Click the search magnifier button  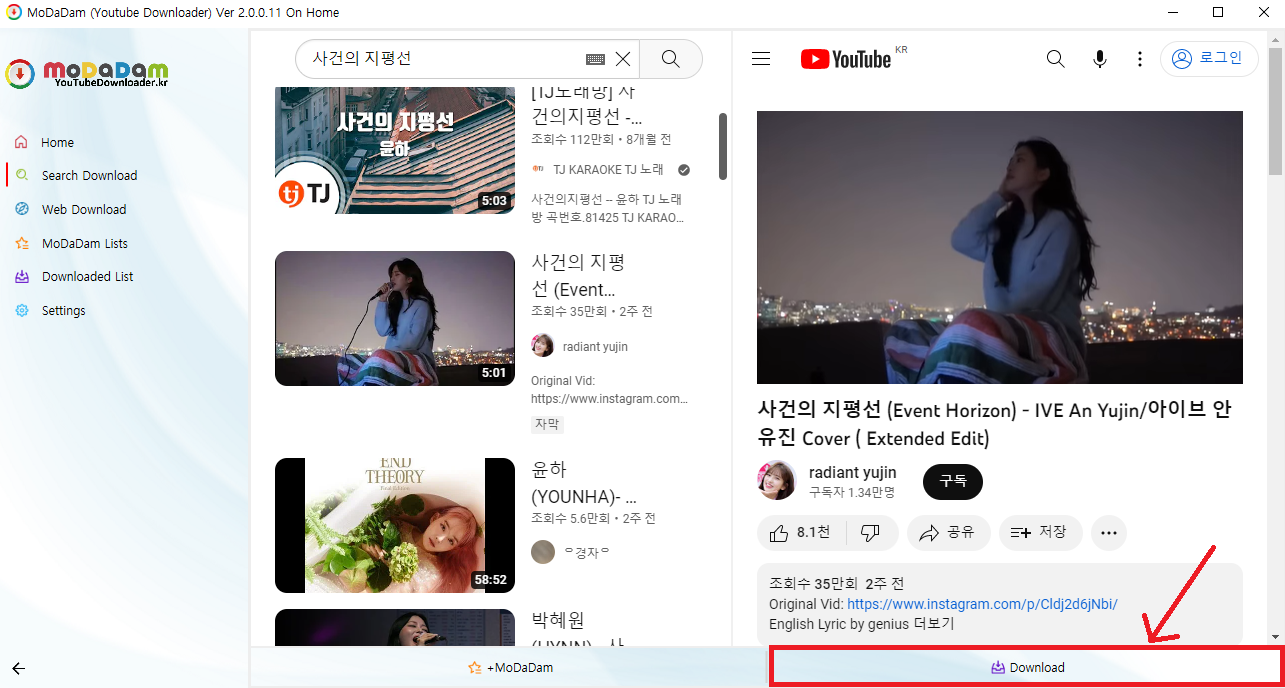671,59
